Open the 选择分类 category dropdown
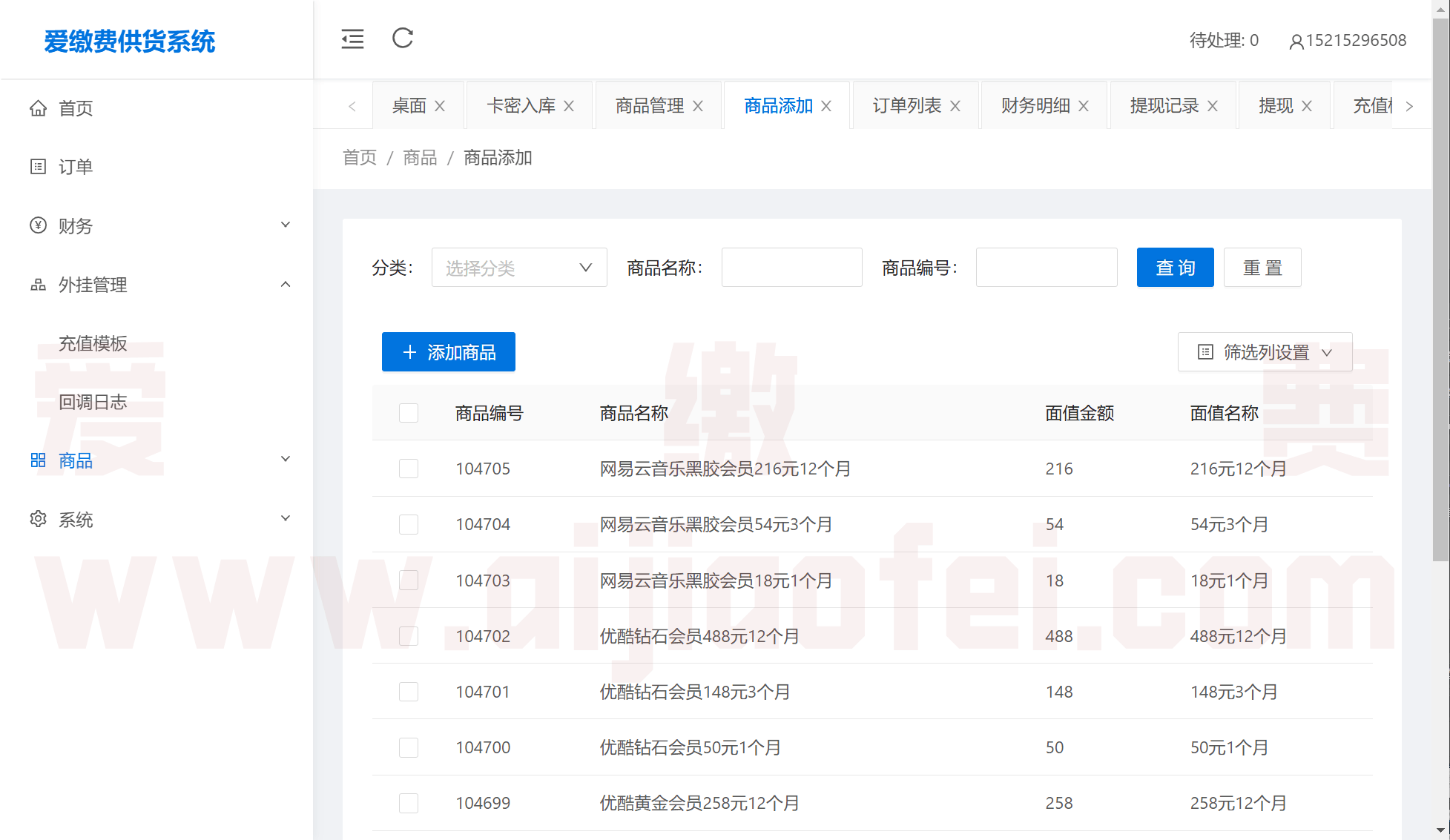This screenshot has width=1450, height=840. click(x=518, y=267)
